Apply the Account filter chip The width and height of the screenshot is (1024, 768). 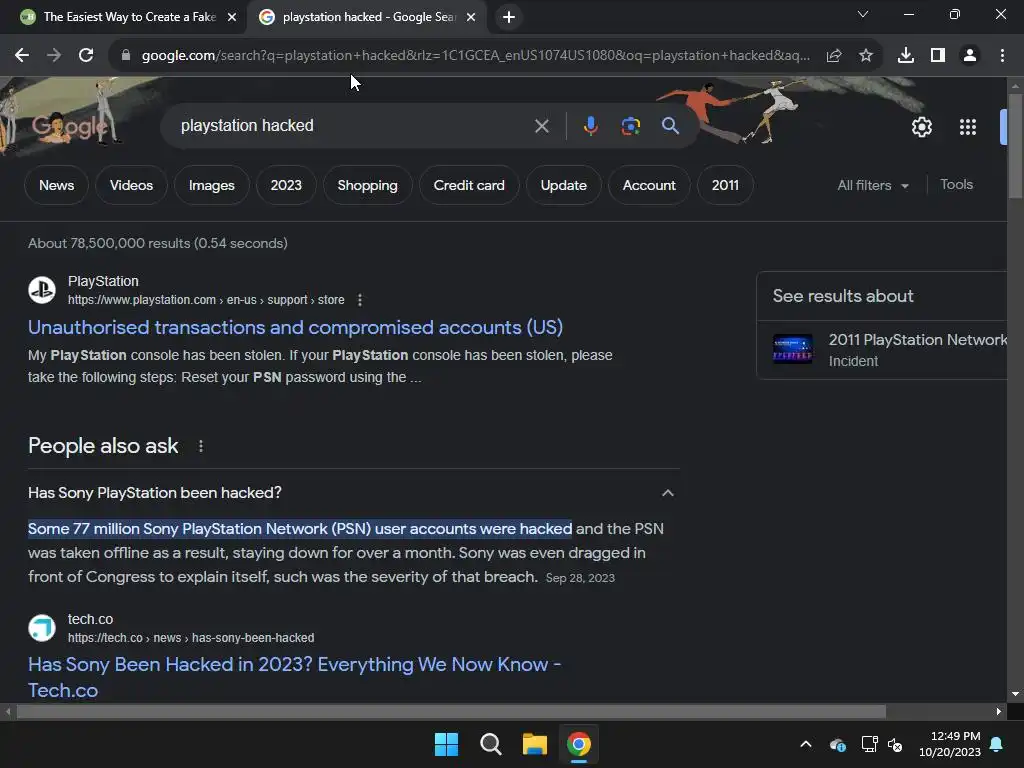pyautogui.click(x=649, y=185)
